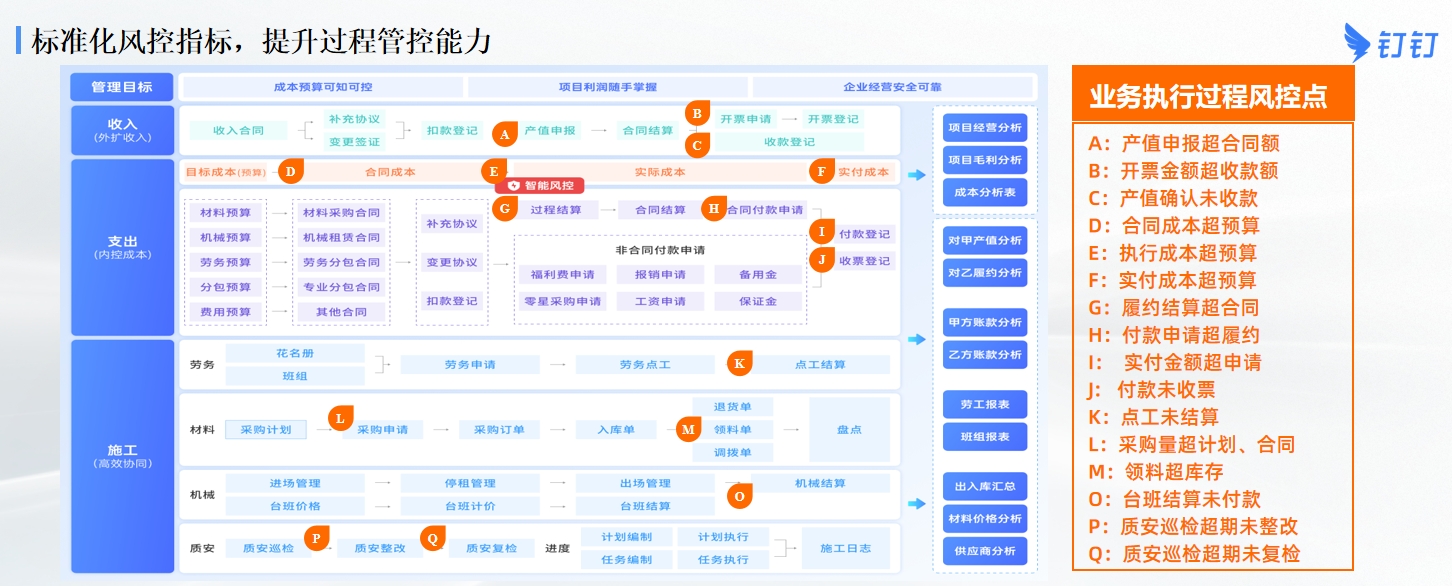This screenshot has width=1452, height=586.
Task: Click the 入库单 box
Action: click(x=616, y=430)
